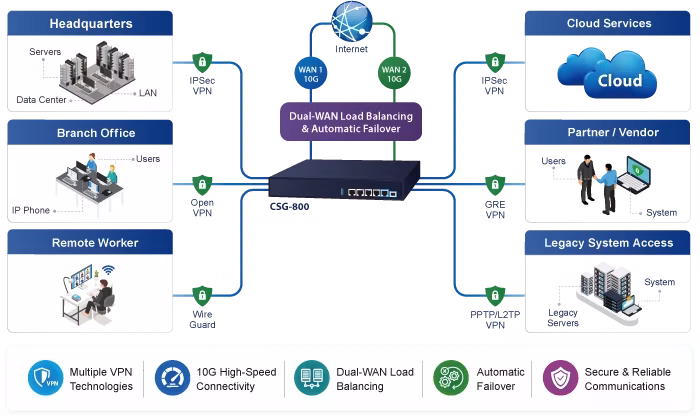
Task: Click the Headquarters panel header
Action: pyautogui.click(x=90, y=23)
